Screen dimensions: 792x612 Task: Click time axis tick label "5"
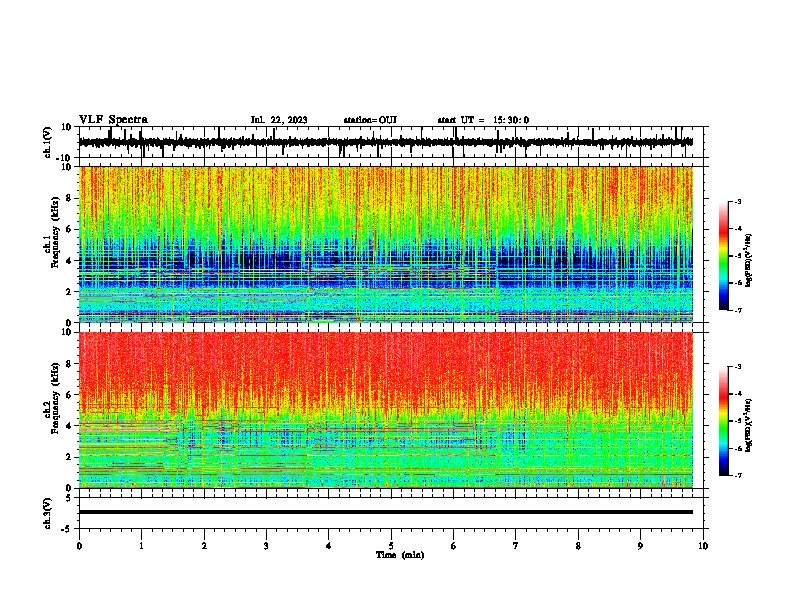click(x=391, y=546)
